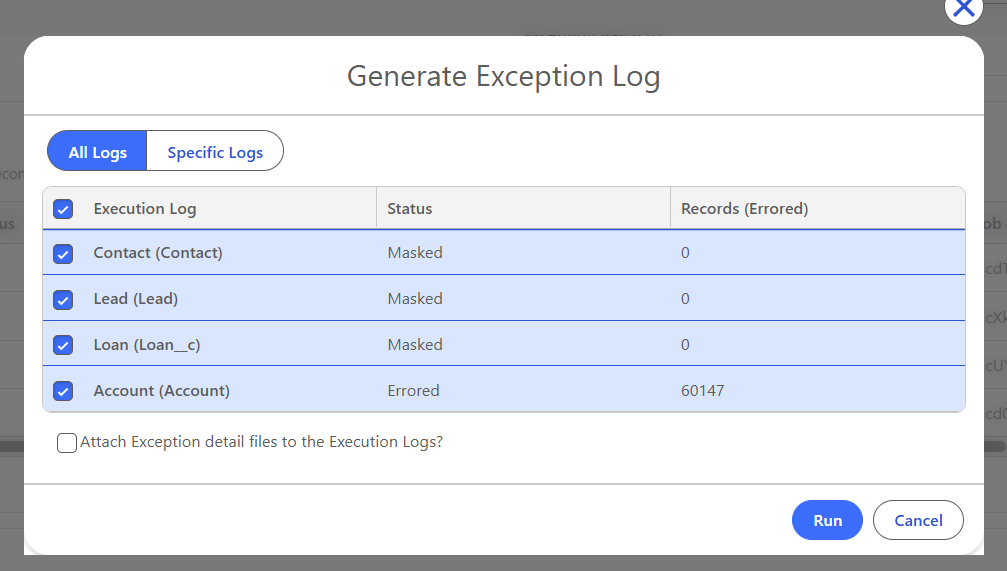Select the Contact (Contact) log name

tap(158, 253)
